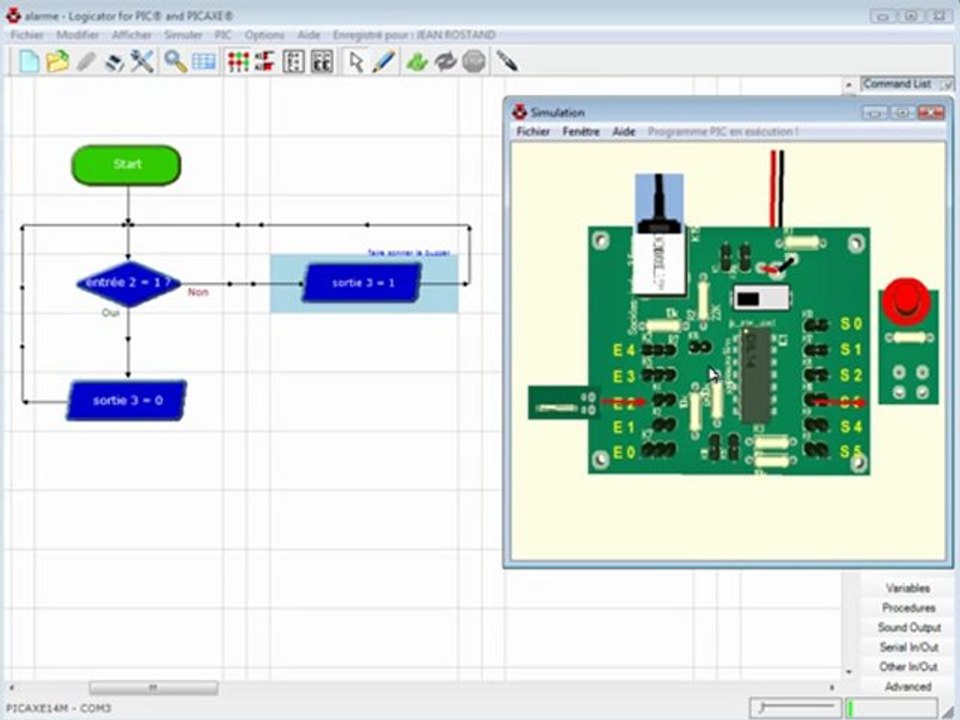The width and height of the screenshot is (960, 720).
Task: Click the greyed Save icon in toolbar
Action: [86, 61]
